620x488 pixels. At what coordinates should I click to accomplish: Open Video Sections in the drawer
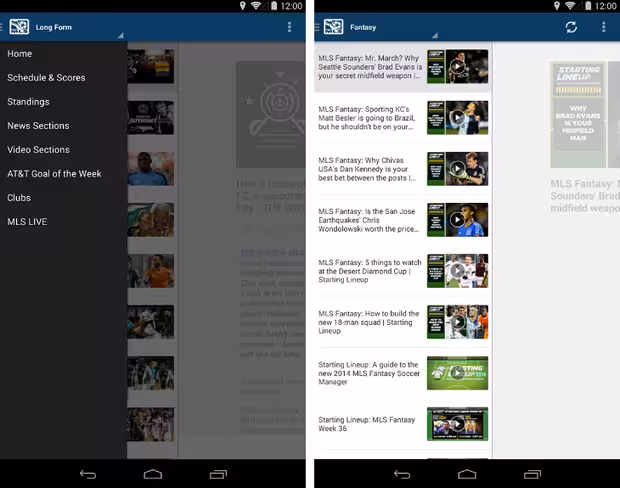point(63,150)
